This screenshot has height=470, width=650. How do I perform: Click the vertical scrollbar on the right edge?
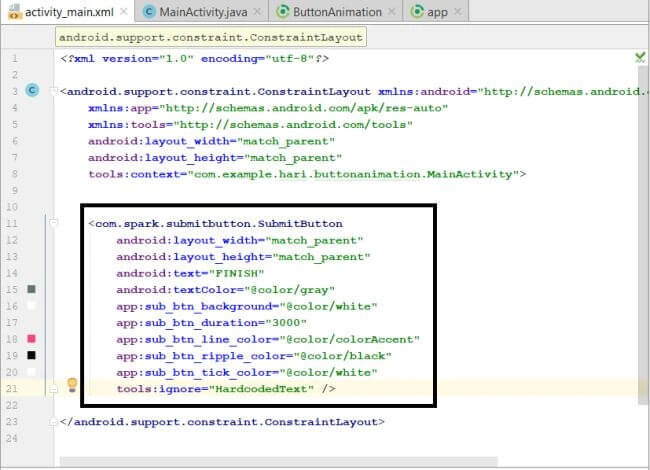(643, 234)
